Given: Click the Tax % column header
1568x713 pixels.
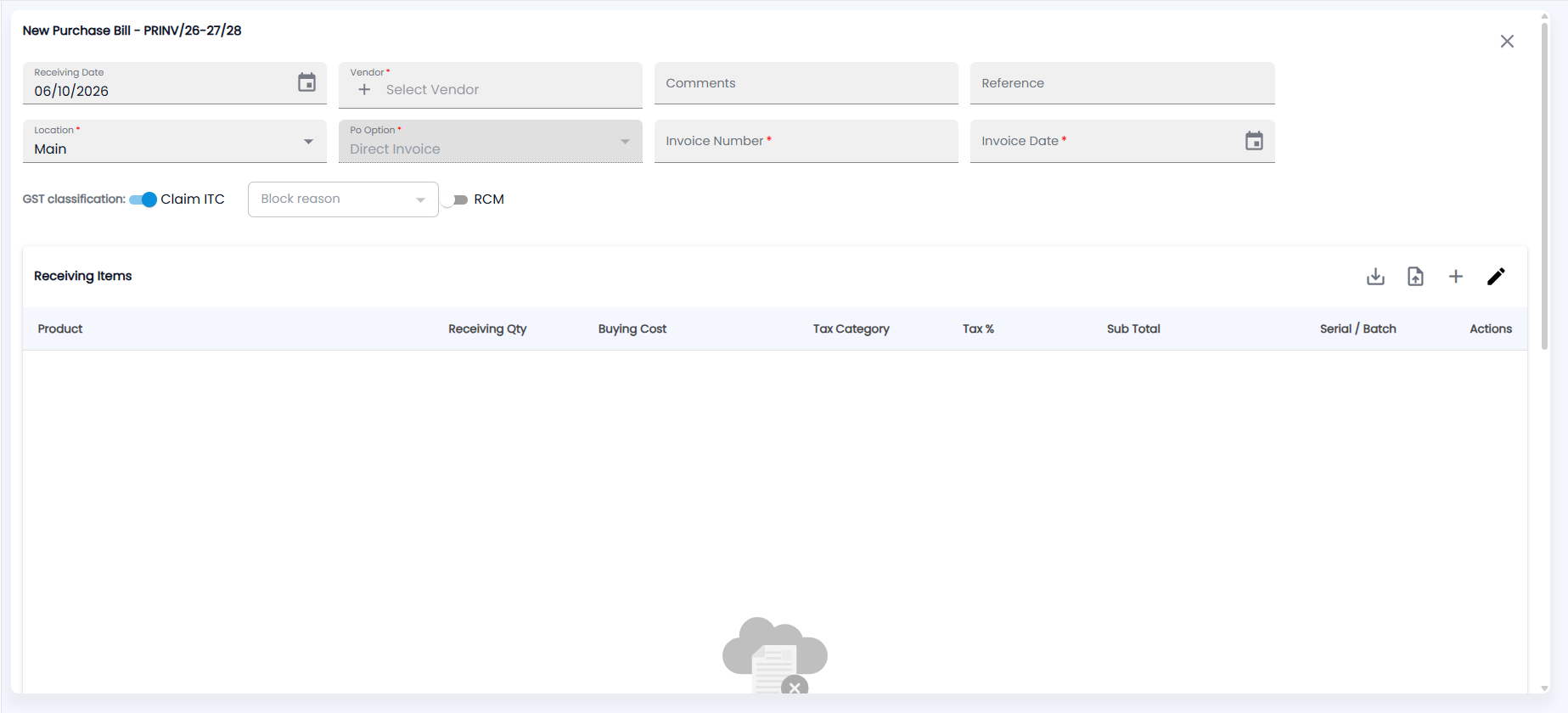Looking at the screenshot, I should coord(978,328).
